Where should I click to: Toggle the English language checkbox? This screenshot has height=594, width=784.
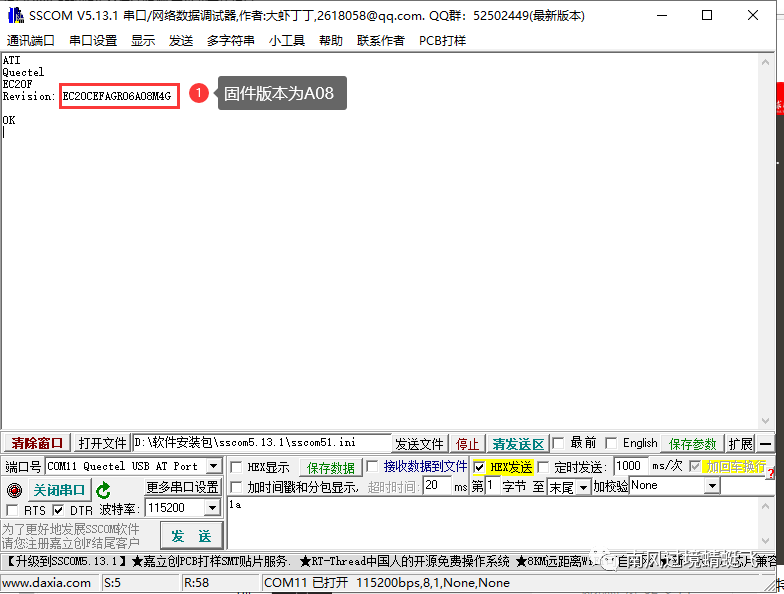pyautogui.click(x=611, y=443)
